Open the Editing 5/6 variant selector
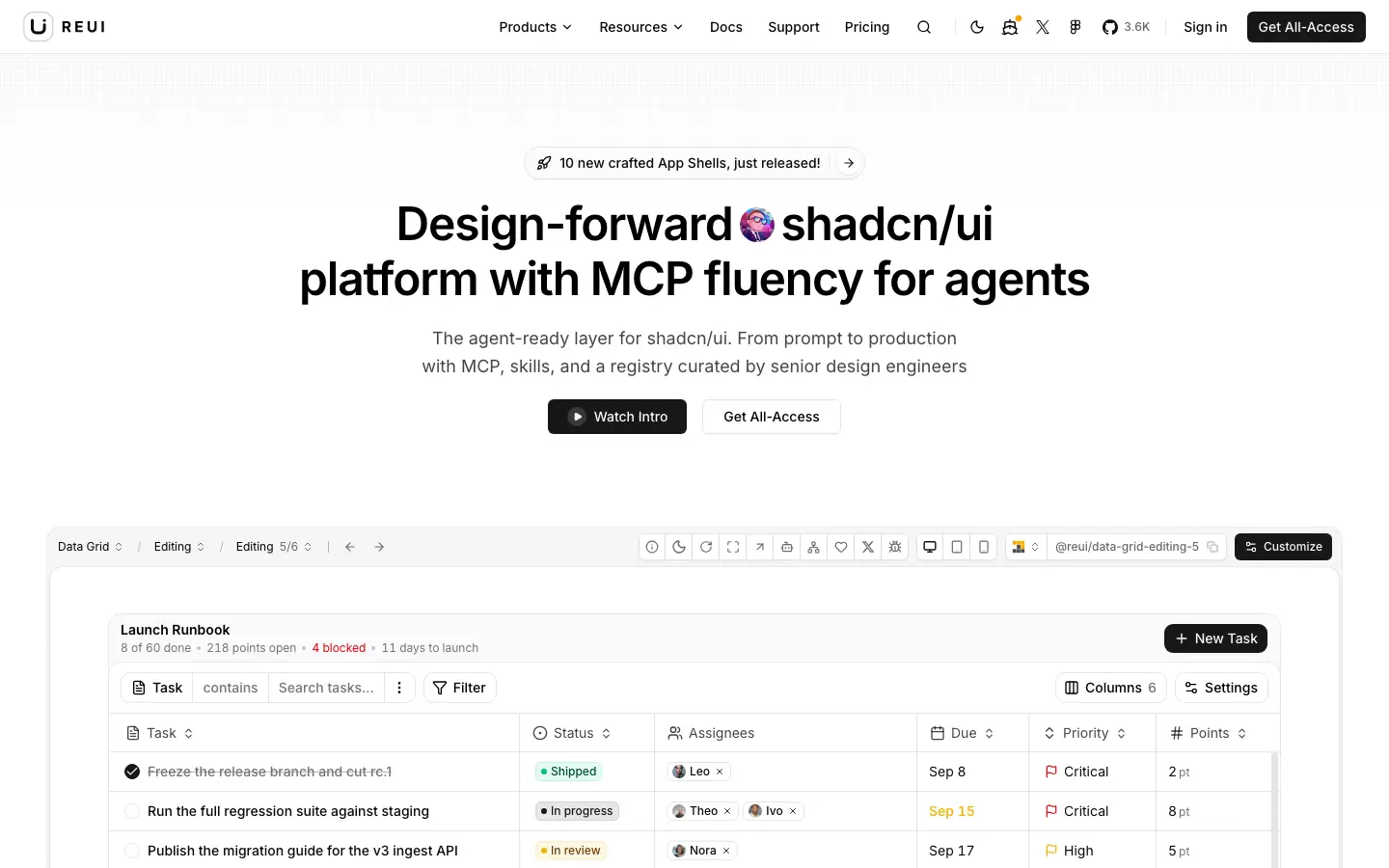 (274, 547)
